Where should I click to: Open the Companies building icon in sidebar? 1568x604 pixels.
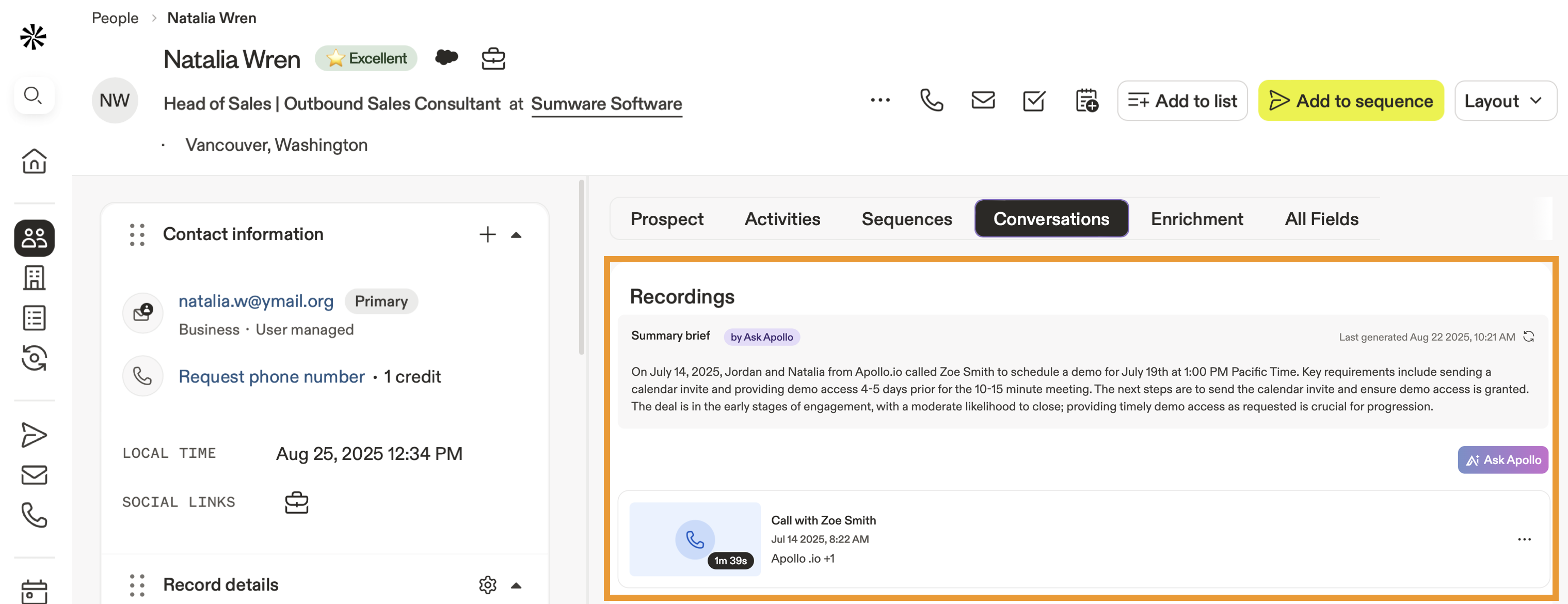click(34, 278)
